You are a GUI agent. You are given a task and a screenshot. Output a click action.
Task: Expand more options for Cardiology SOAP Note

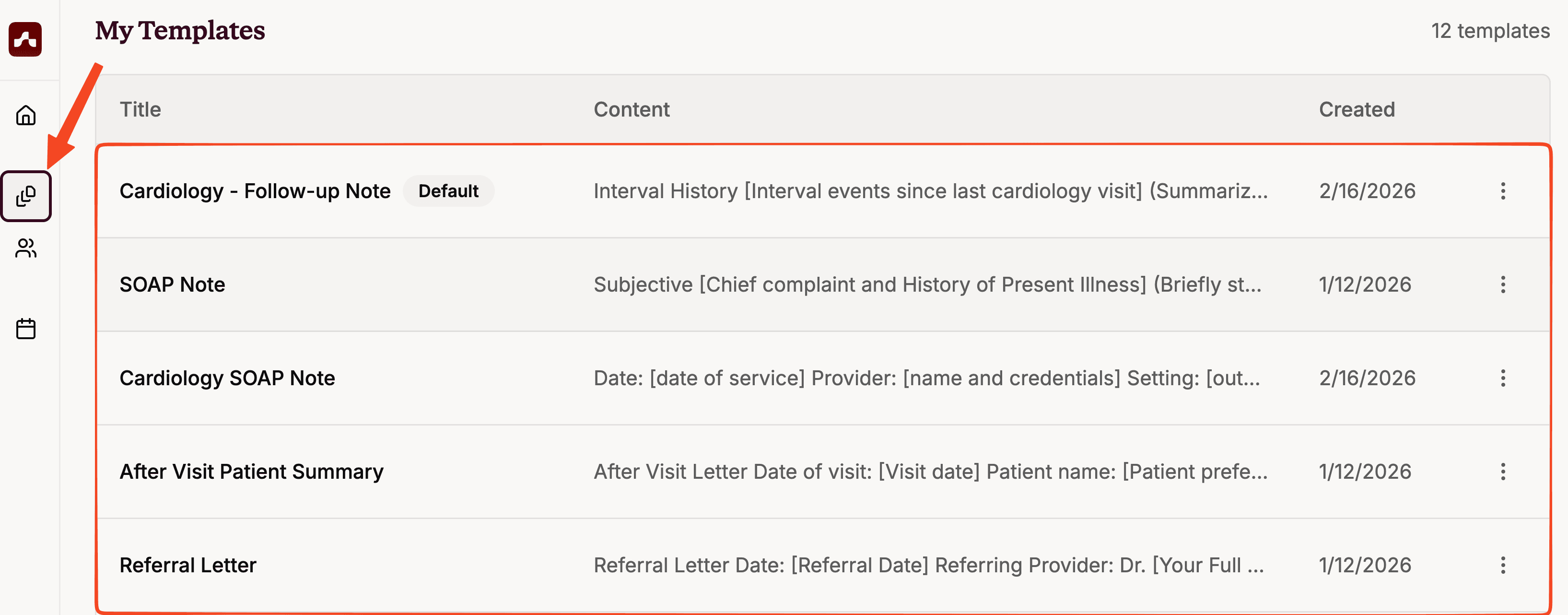pos(1502,378)
